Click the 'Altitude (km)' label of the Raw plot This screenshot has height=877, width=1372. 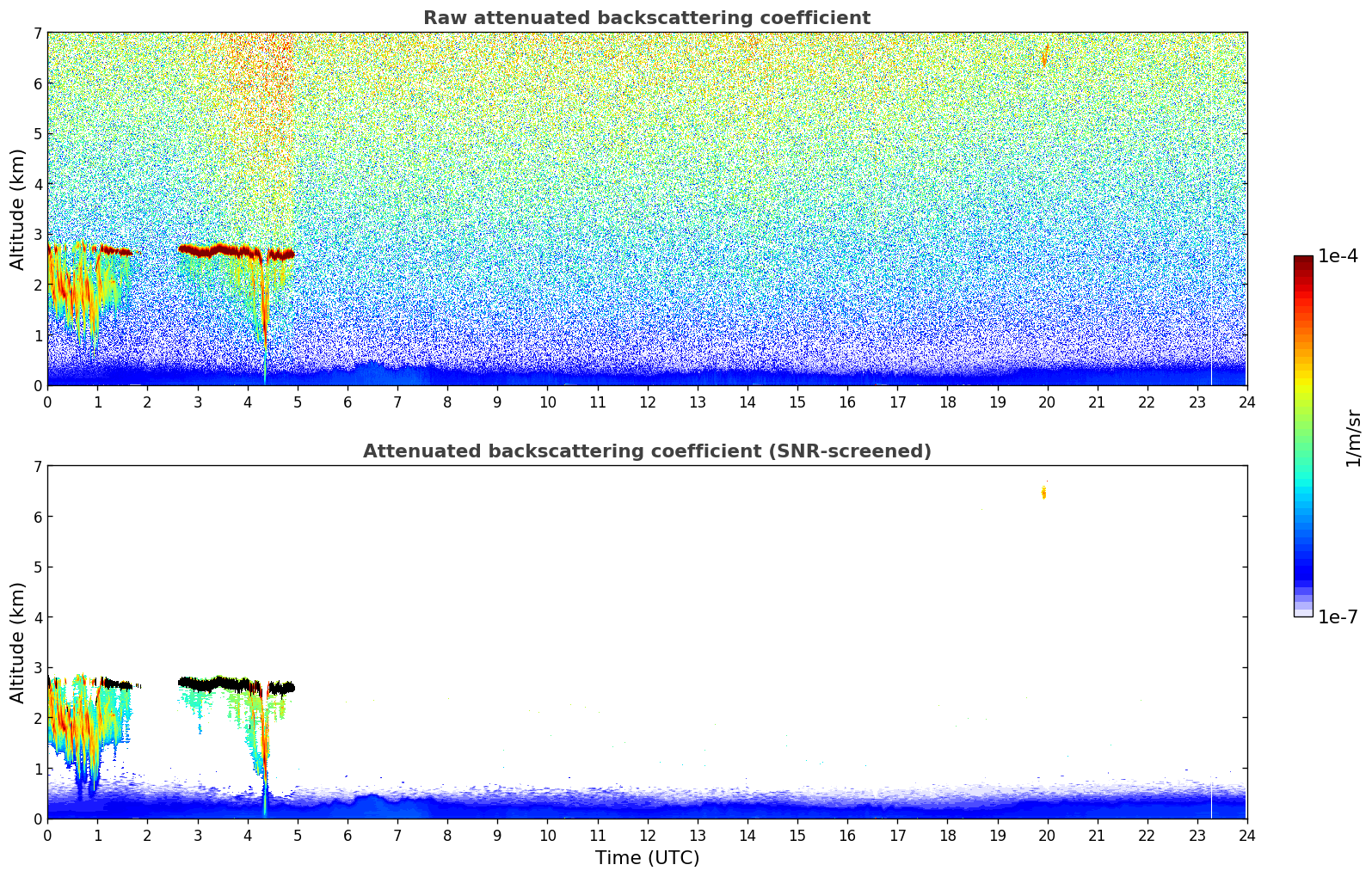click(x=18, y=209)
